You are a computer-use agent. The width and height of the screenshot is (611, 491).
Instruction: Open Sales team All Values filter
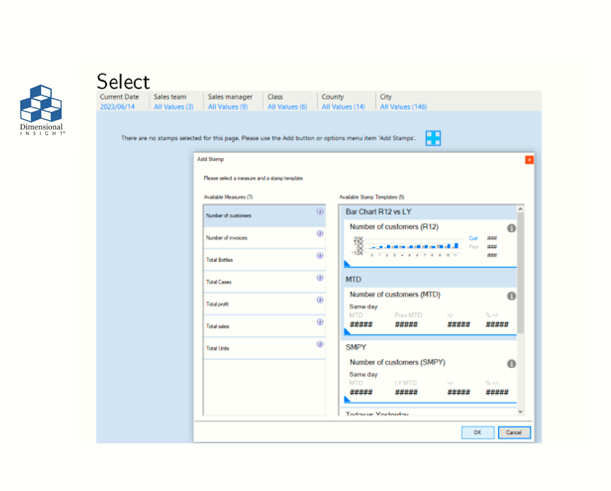pos(173,106)
